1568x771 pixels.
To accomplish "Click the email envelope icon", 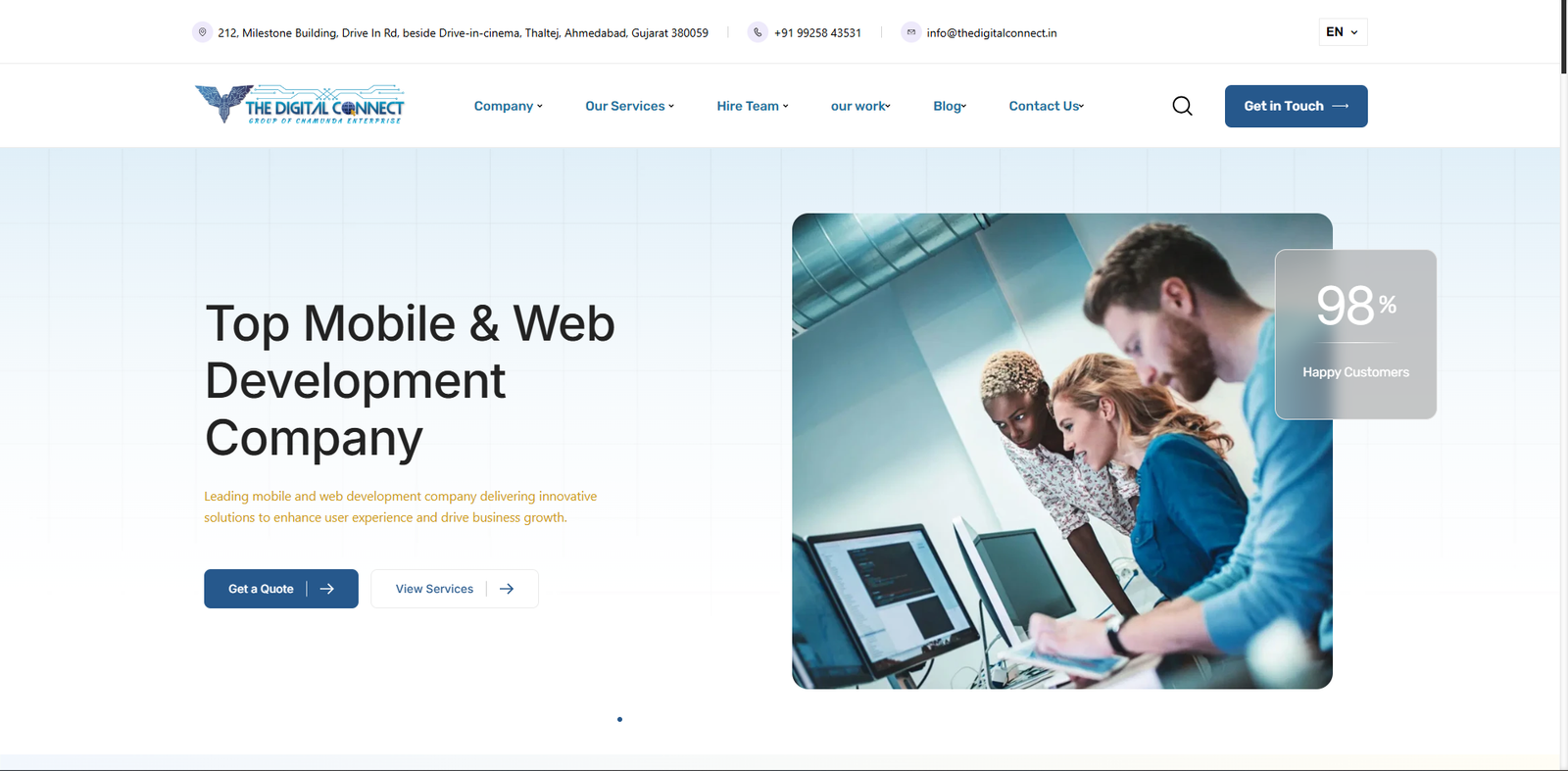I will coord(911,32).
